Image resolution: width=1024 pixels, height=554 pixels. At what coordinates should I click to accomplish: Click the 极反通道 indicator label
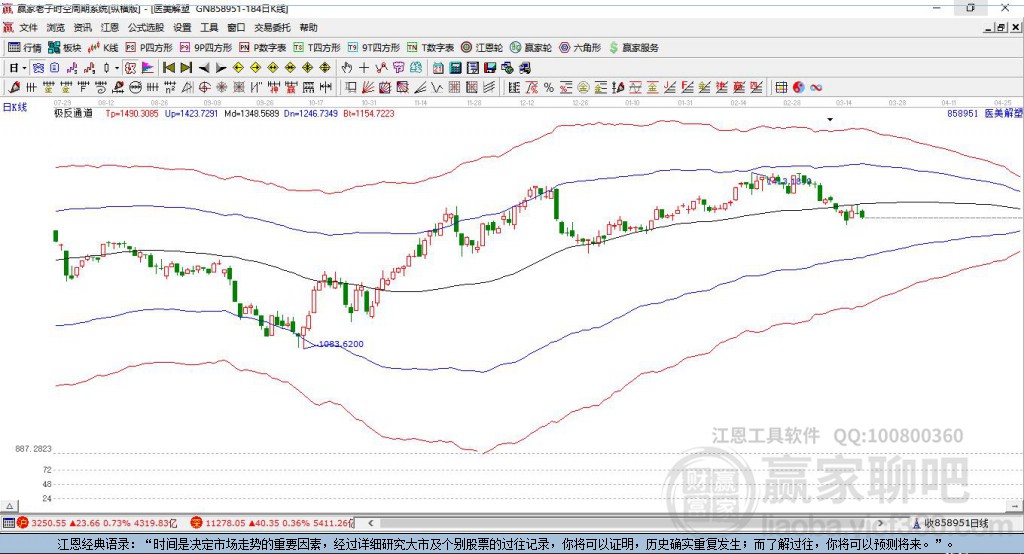73,114
